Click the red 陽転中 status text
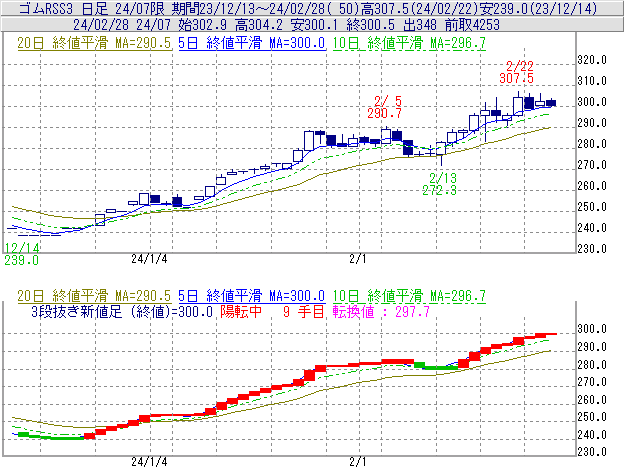The width and height of the screenshot is (624, 475). pyautogui.click(x=241, y=311)
